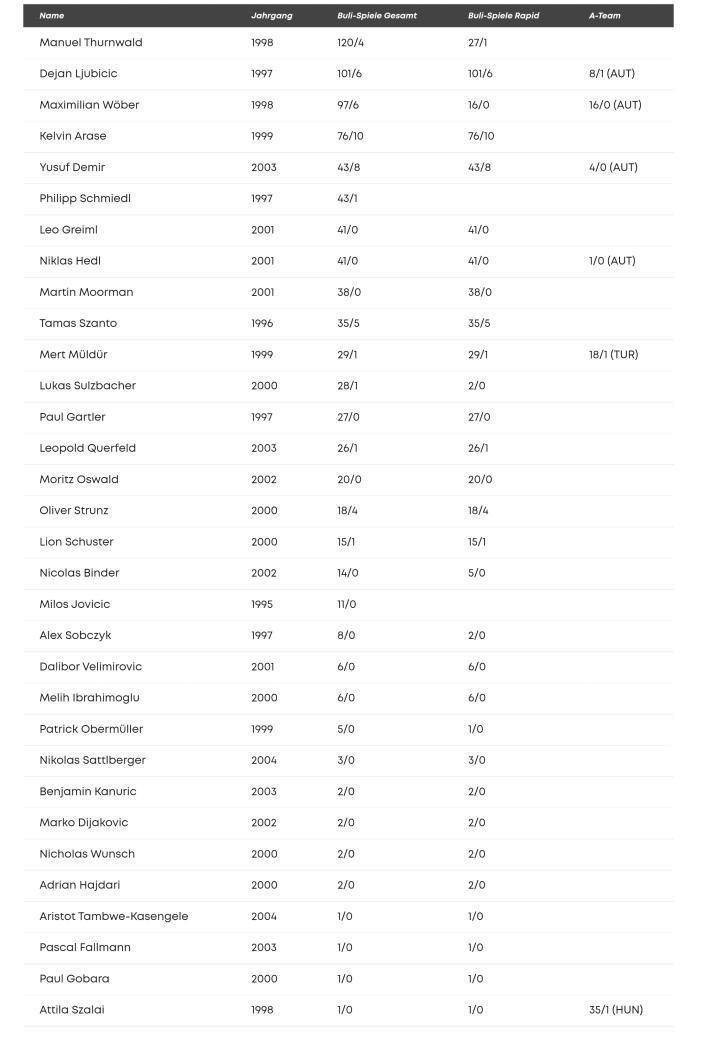The width and height of the screenshot is (720, 1041).
Task: Select player name Manuel Thurnwald
Action: pos(91,43)
